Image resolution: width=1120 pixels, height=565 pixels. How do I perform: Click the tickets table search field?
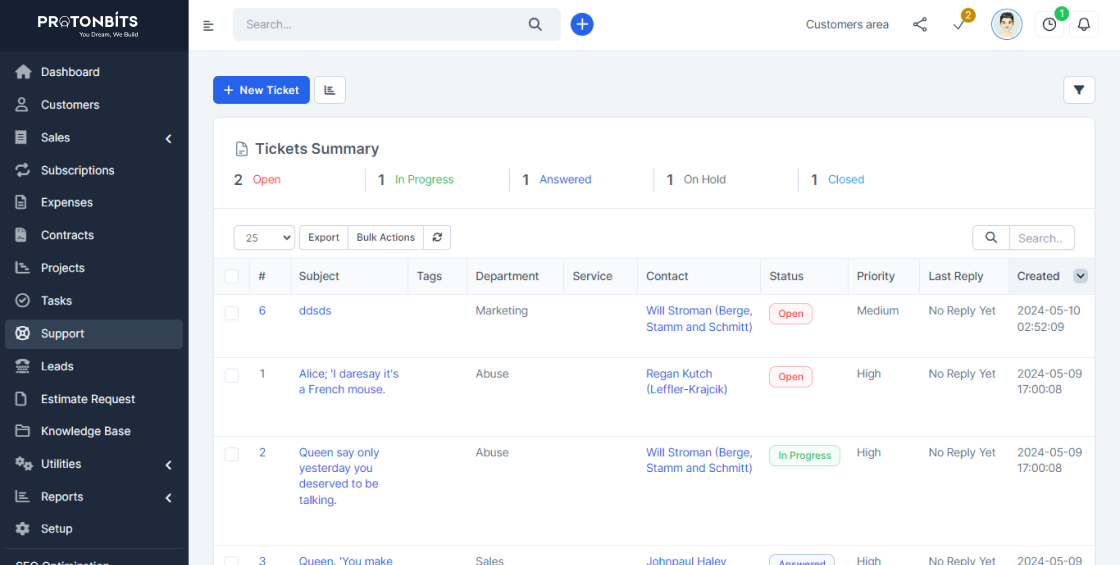click(1040, 238)
